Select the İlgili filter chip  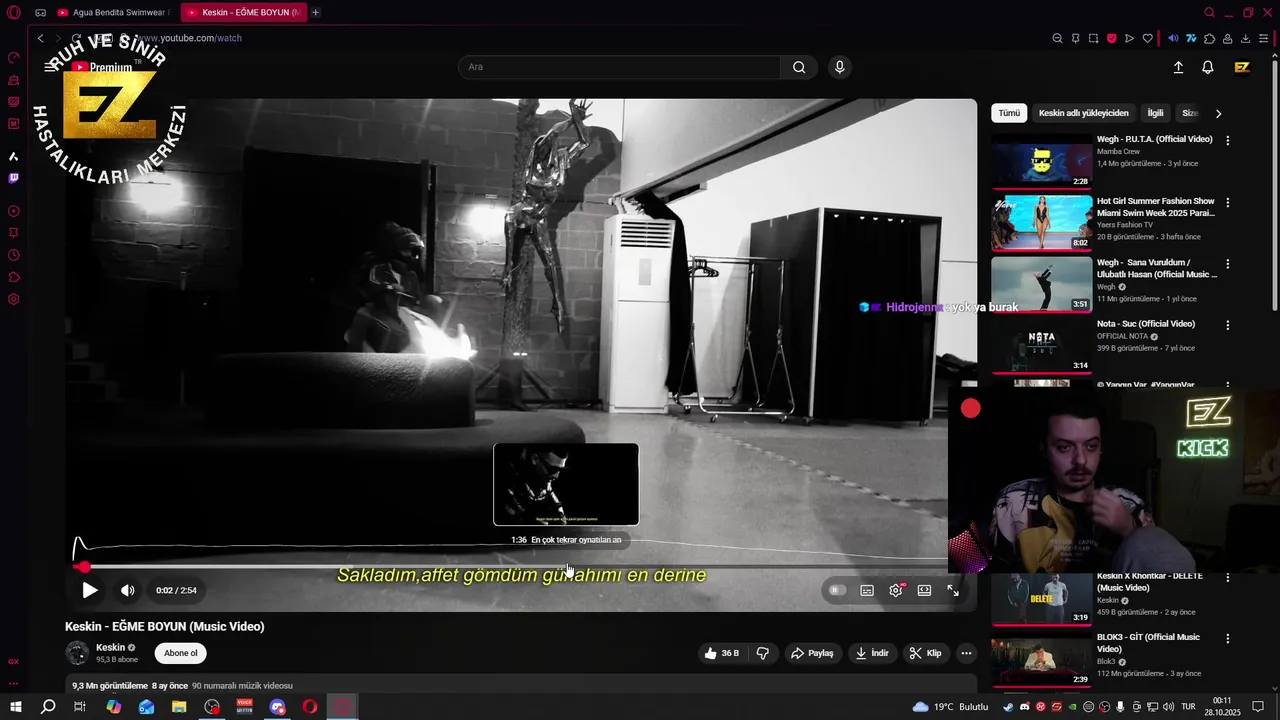[1155, 113]
